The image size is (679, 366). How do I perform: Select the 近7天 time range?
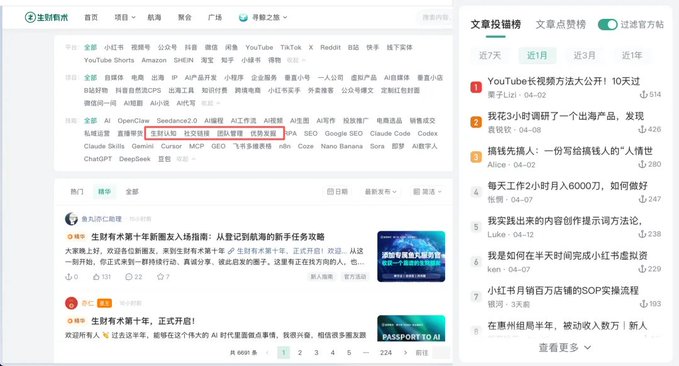click(490, 55)
